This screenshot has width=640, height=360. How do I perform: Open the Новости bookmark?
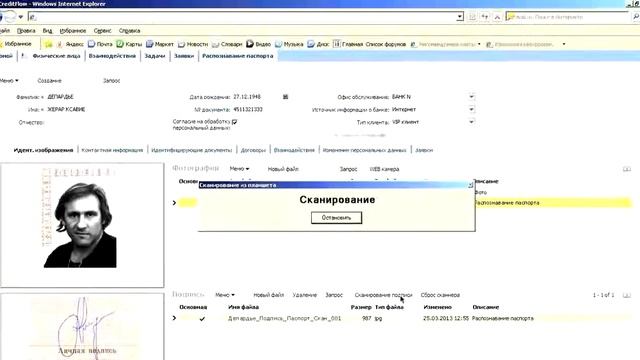point(193,44)
